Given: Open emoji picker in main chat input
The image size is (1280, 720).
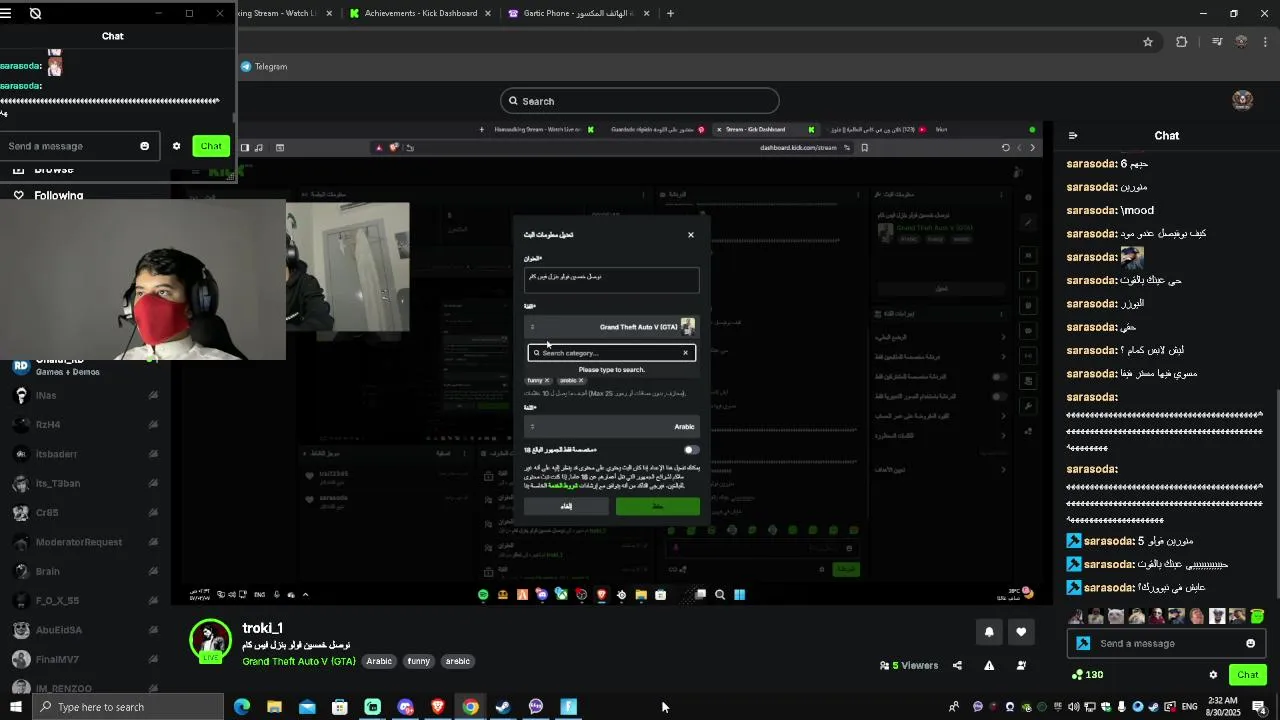Looking at the screenshot, I should pos(1250,644).
